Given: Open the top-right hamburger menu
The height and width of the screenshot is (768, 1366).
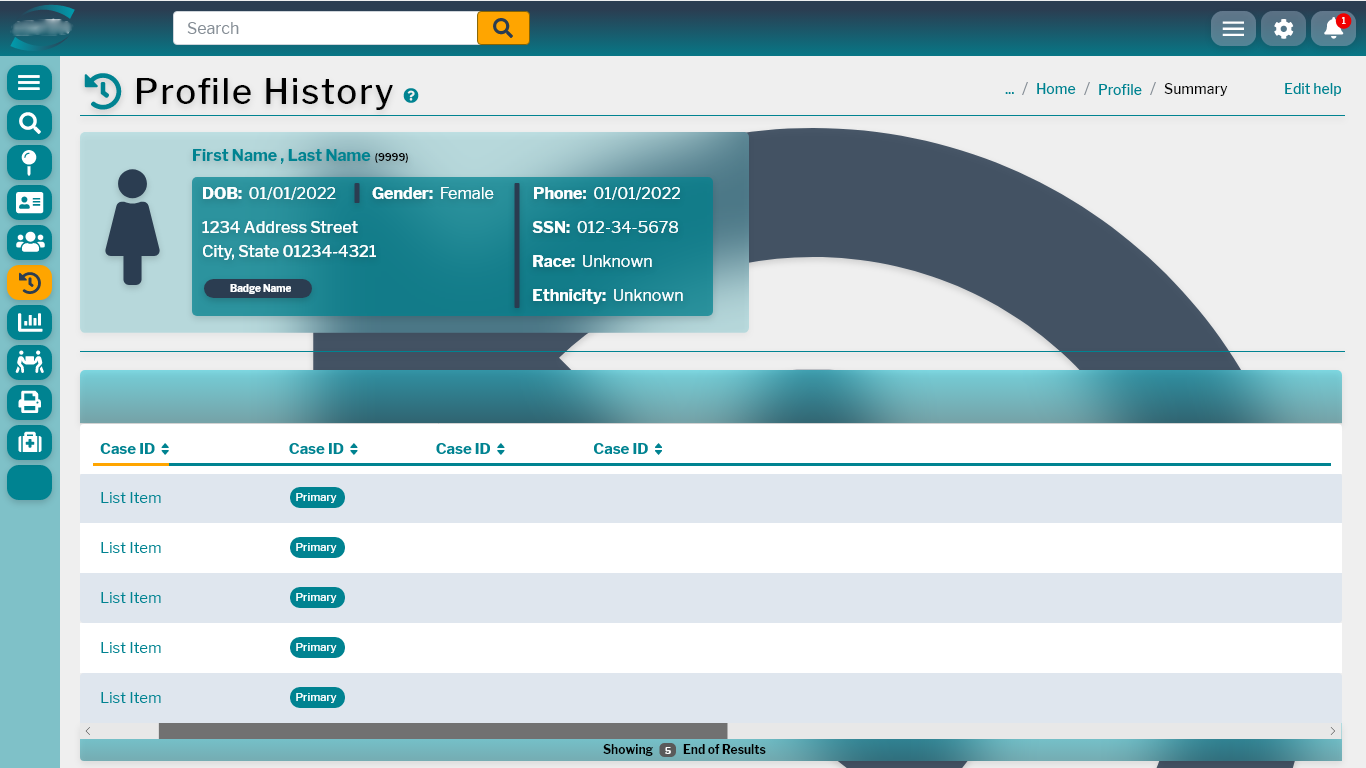Looking at the screenshot, I should (x=1233, y=28).
